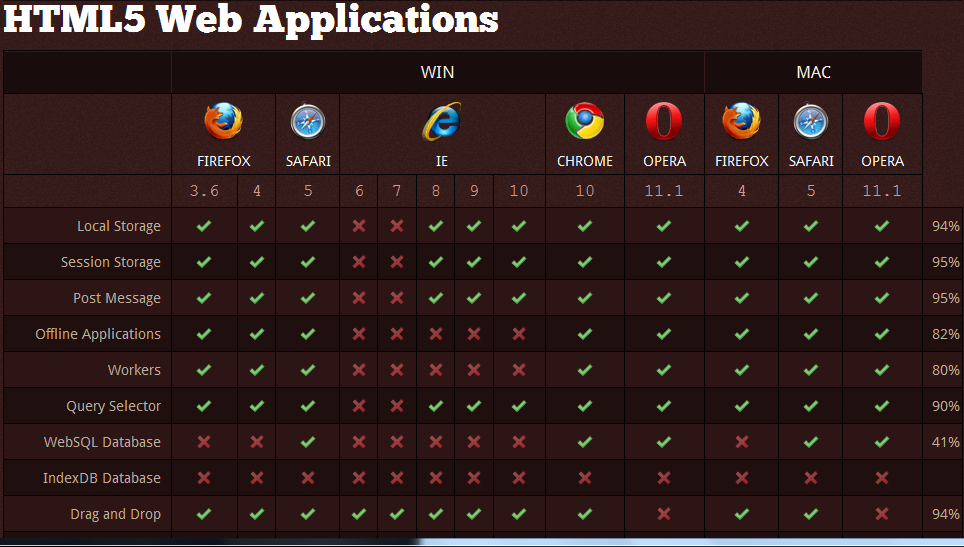Click the IE column label

pos(441,161)
